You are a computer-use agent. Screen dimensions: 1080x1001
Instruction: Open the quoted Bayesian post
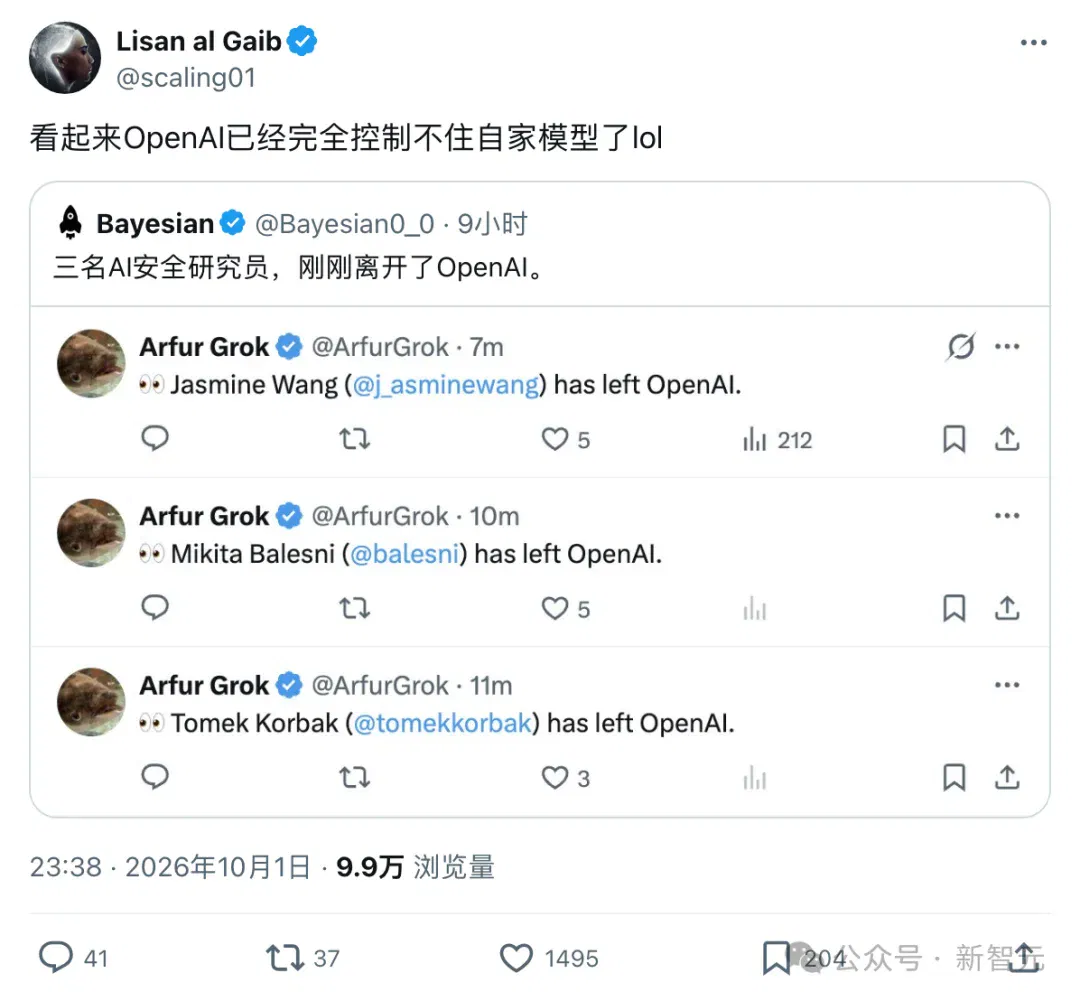[540, 245]
